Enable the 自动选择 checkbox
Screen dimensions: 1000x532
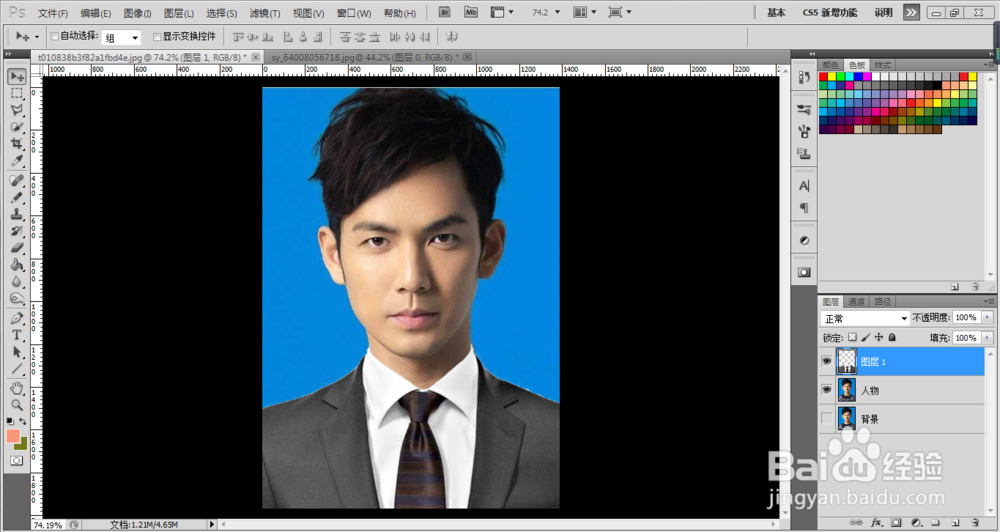pyautogui.click(x=54, y=36)
